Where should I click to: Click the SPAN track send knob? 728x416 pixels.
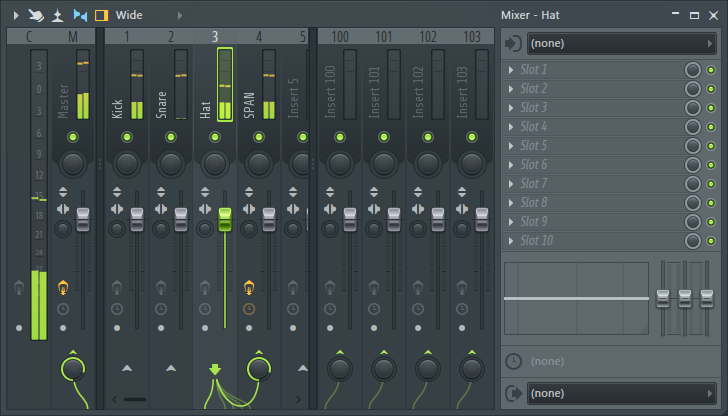[x=259, y=369]
